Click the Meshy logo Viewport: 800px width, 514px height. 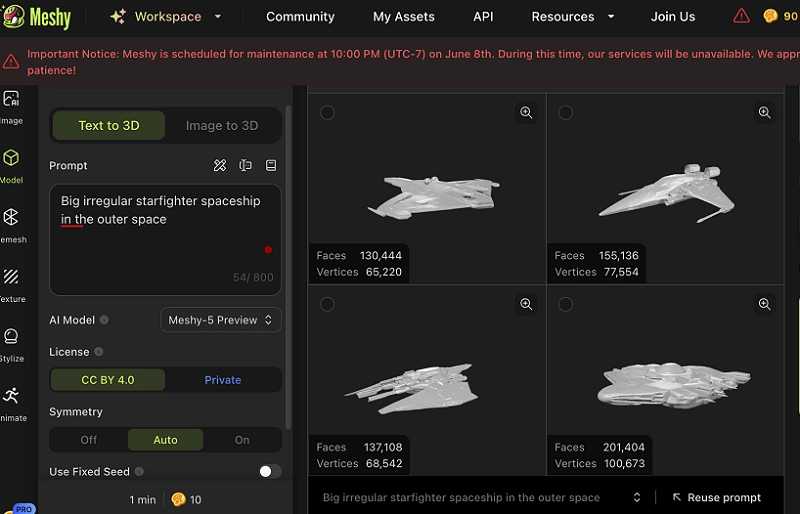[x=36, y=17]
